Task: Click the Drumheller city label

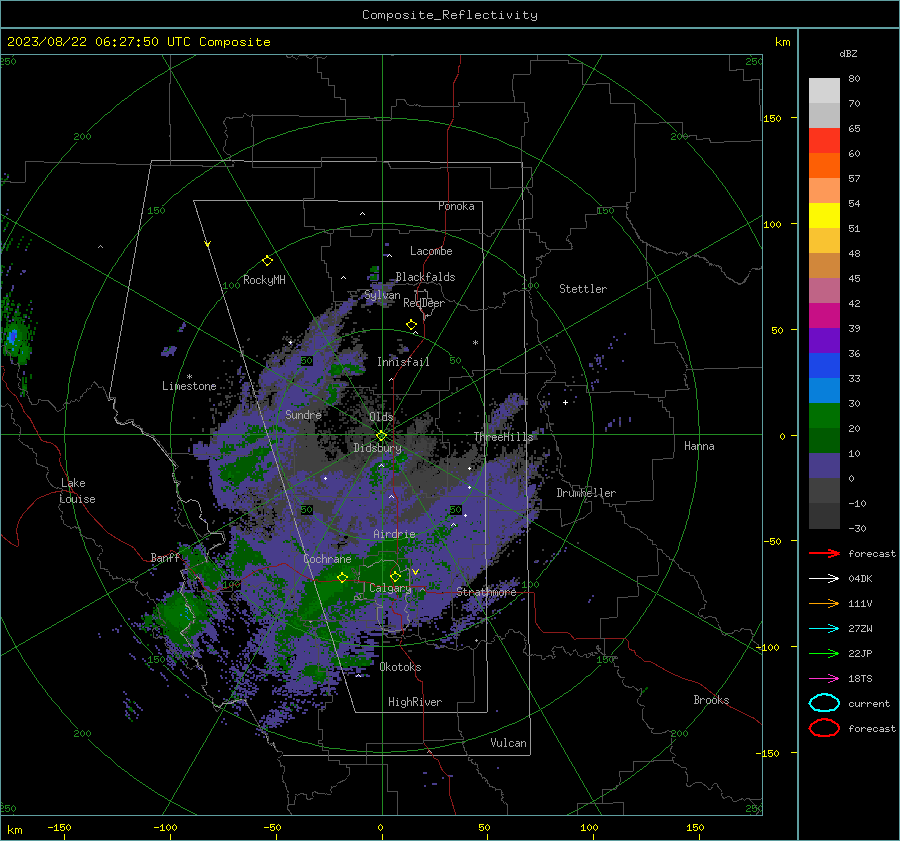Action: [x=586, y=493]
